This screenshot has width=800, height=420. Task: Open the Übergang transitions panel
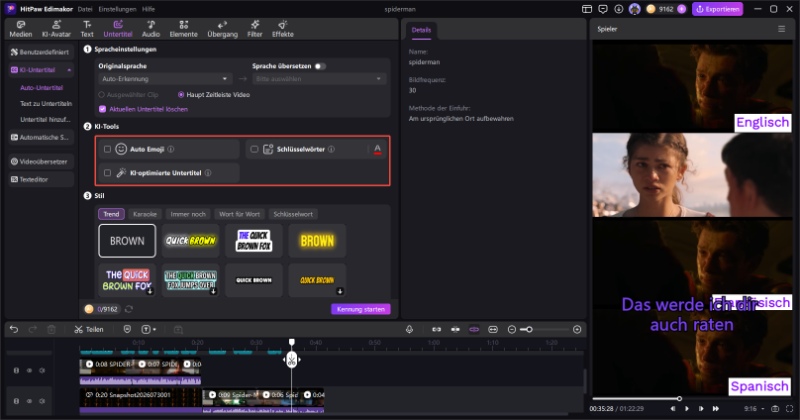click(222, 29)
